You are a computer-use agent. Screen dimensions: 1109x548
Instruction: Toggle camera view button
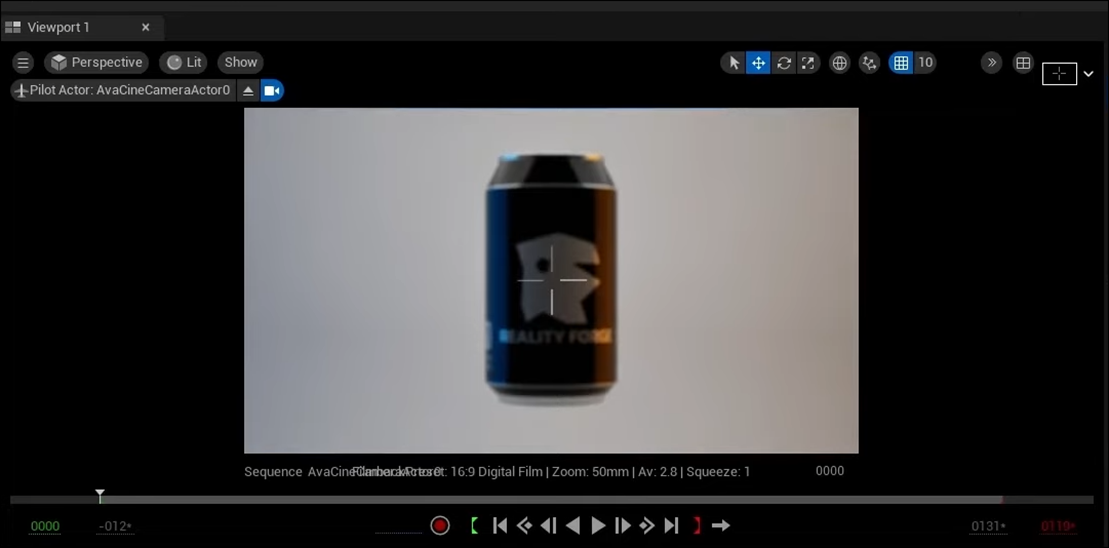coord(272,91)
